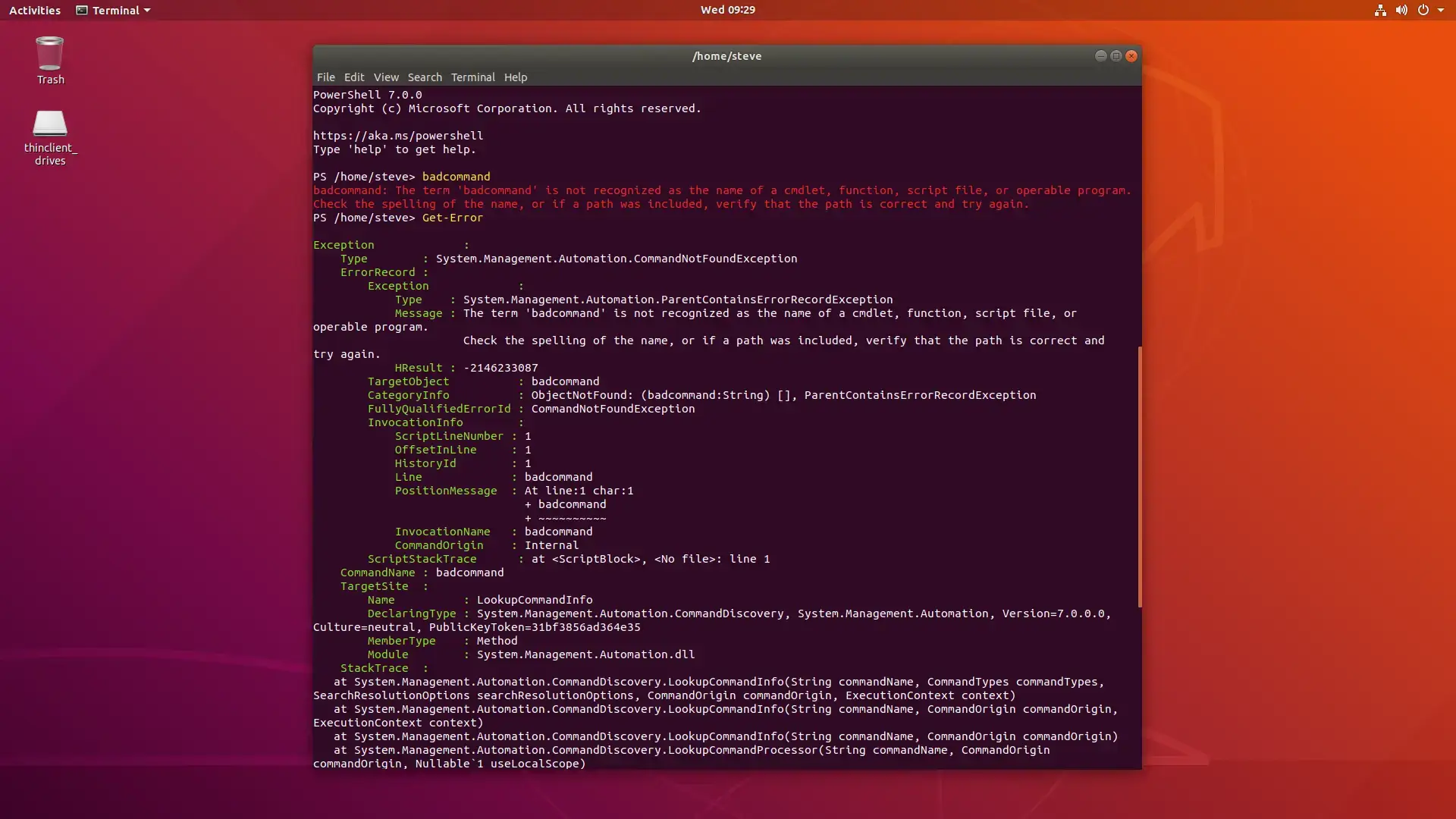Click the terminal vertical scrollbar thumb

(1139, 477)
